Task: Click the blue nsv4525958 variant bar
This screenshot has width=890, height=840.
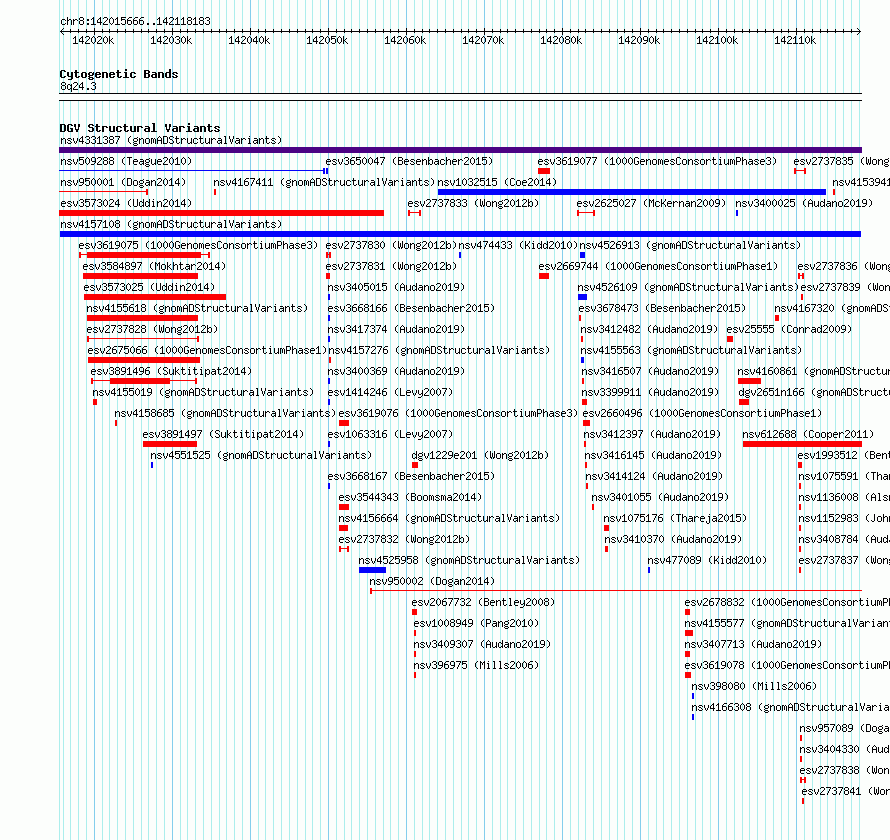Action: click(372, 570)
